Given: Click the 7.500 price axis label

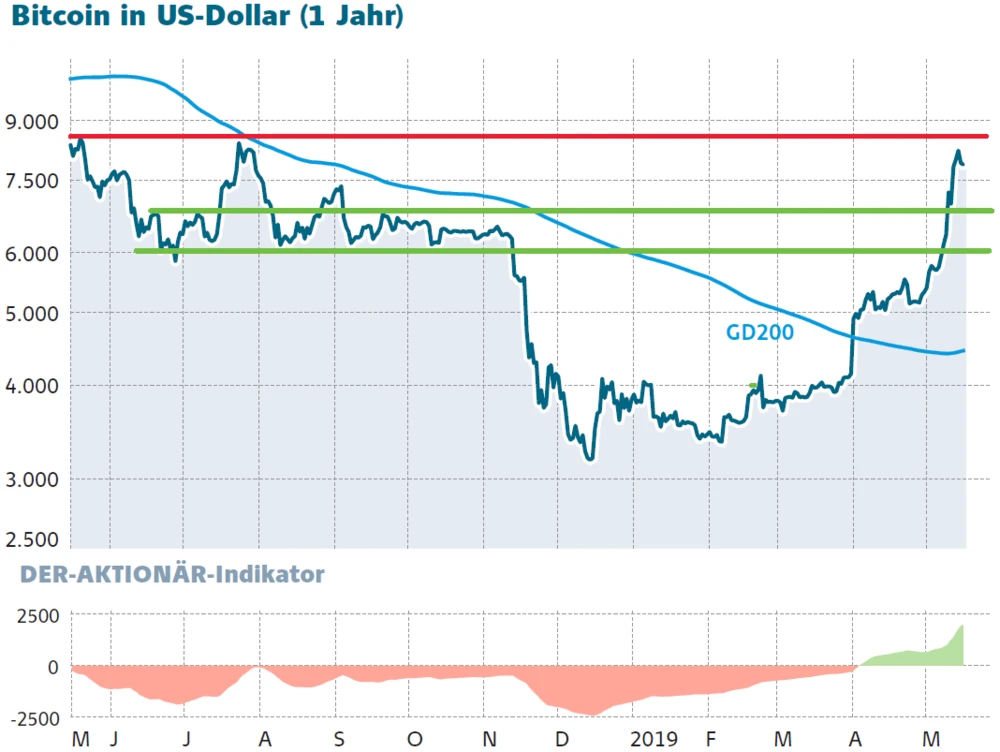Looking at the screenshot, I should point(33,180).
